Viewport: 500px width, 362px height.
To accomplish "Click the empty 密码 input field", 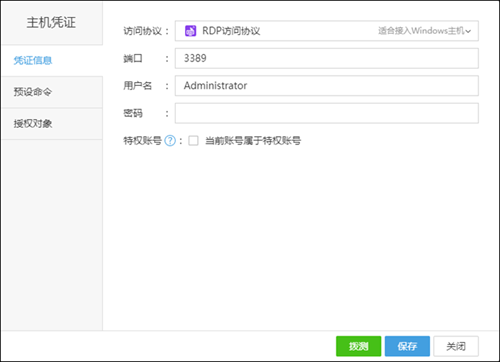I will point(327,113).
